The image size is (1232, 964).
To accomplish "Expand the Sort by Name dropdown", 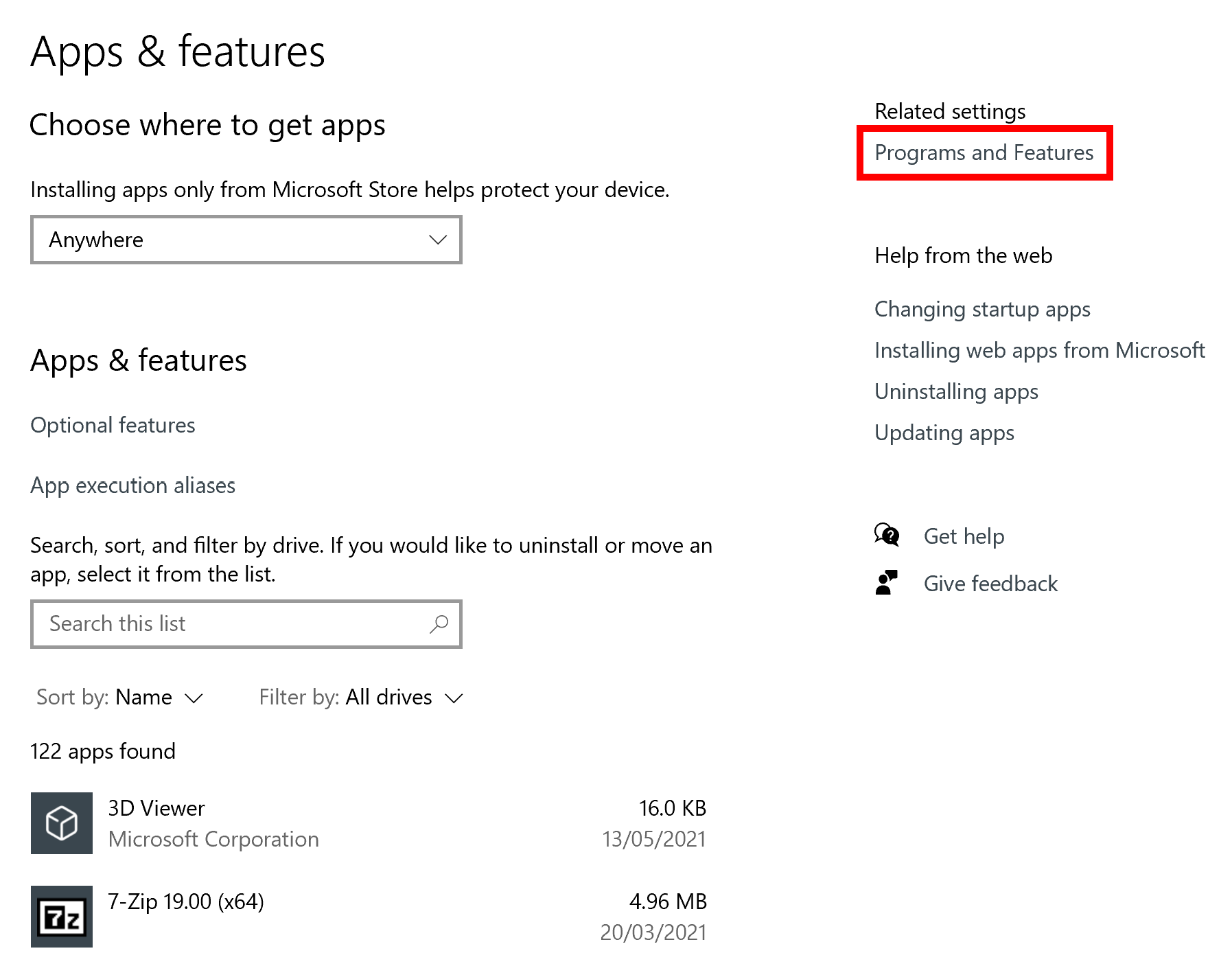I will pos(120,698).
